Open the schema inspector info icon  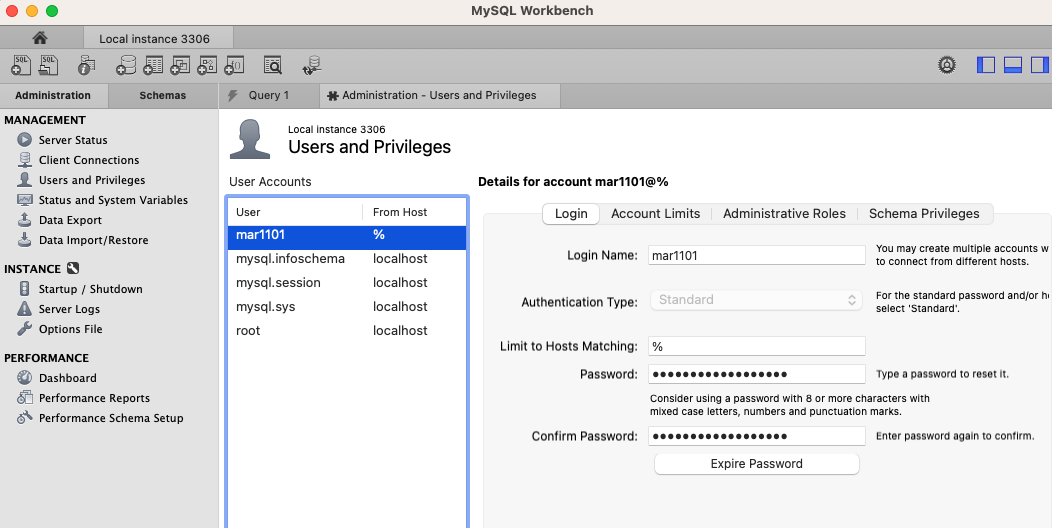(87, 65)
